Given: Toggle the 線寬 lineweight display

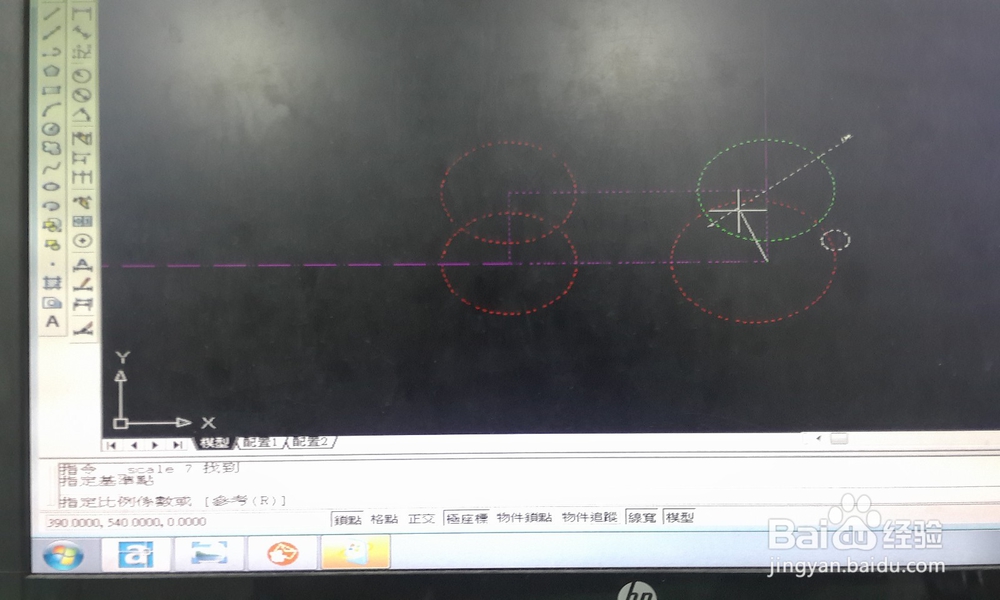Looking at the screenshot, I should (x=642, y=517).
